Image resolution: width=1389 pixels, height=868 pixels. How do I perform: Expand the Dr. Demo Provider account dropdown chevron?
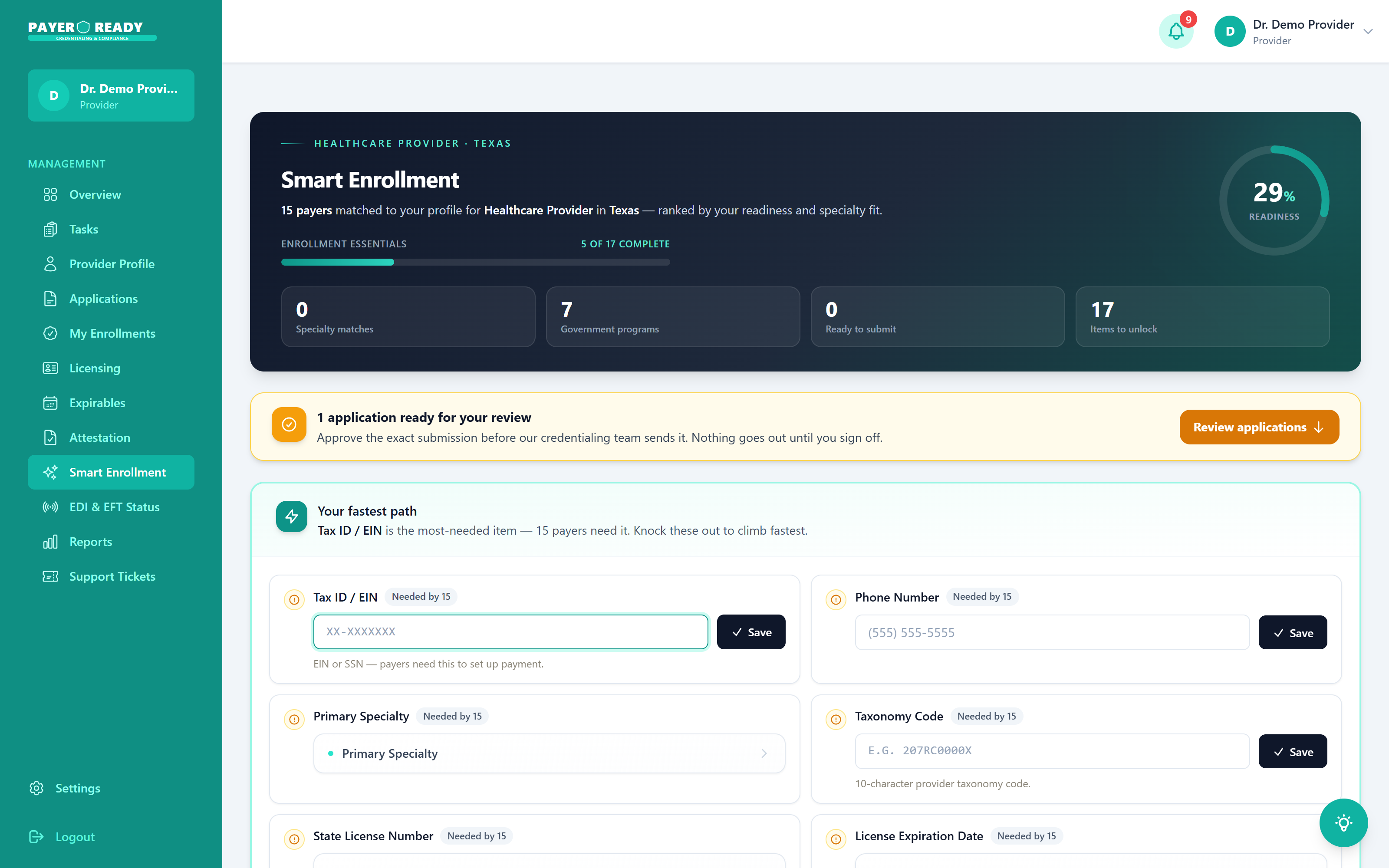(1368, 32)
